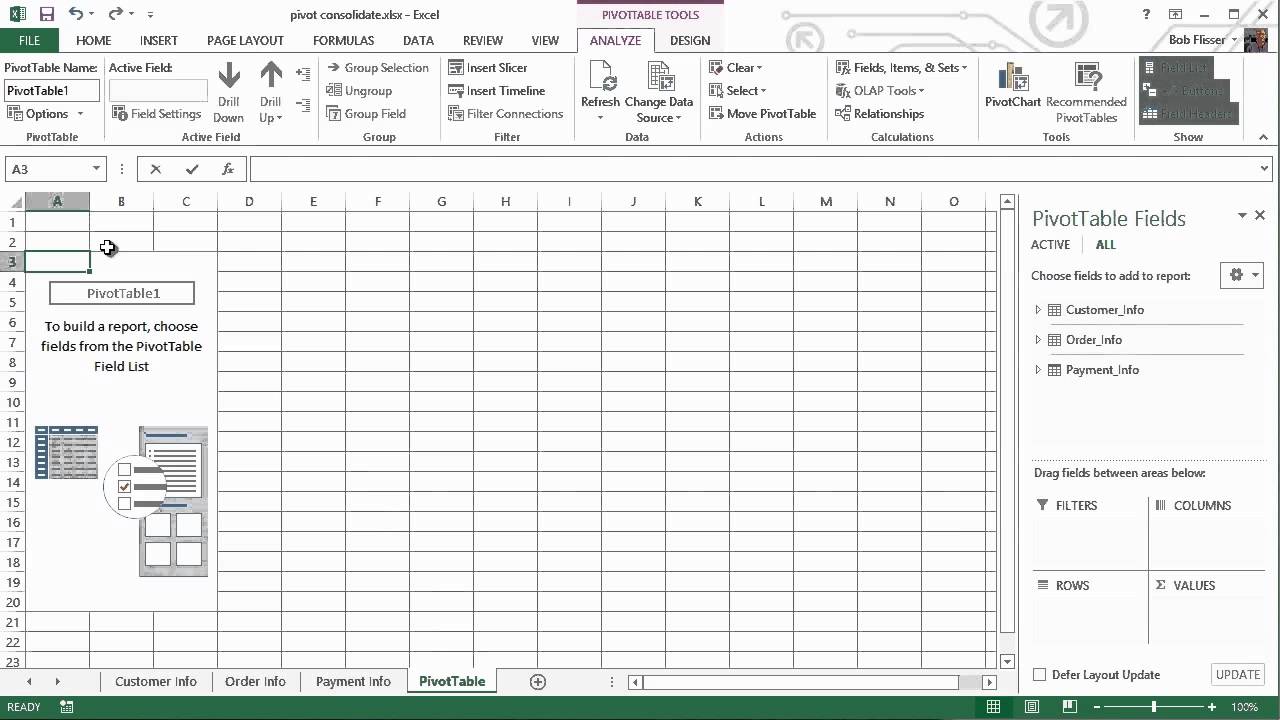Expand the Payment_Info table fields
This screenshot has width=1280, height=720.
(x=1038, y=370)
